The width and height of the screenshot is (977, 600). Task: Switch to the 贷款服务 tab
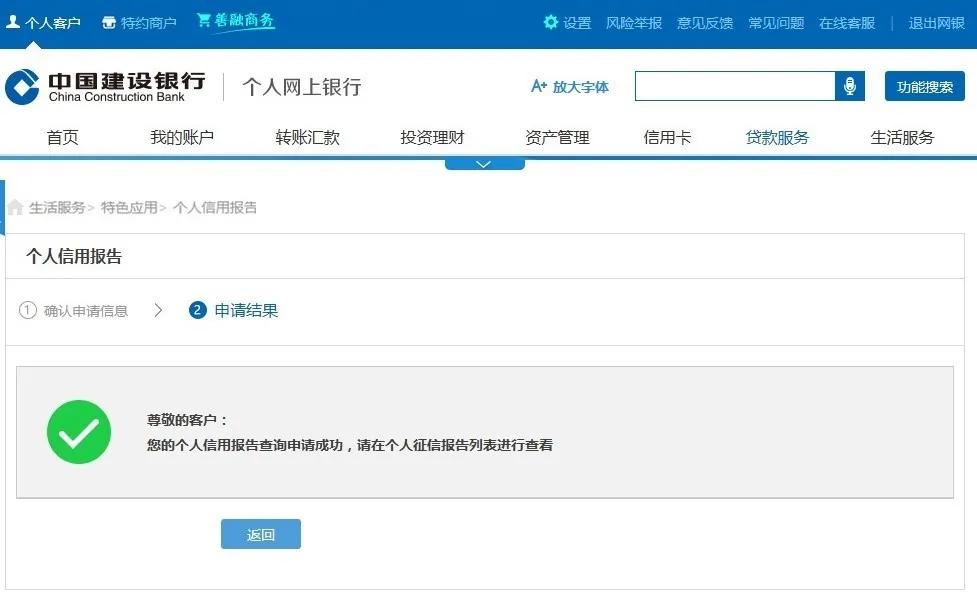click(x=778, y=137)
